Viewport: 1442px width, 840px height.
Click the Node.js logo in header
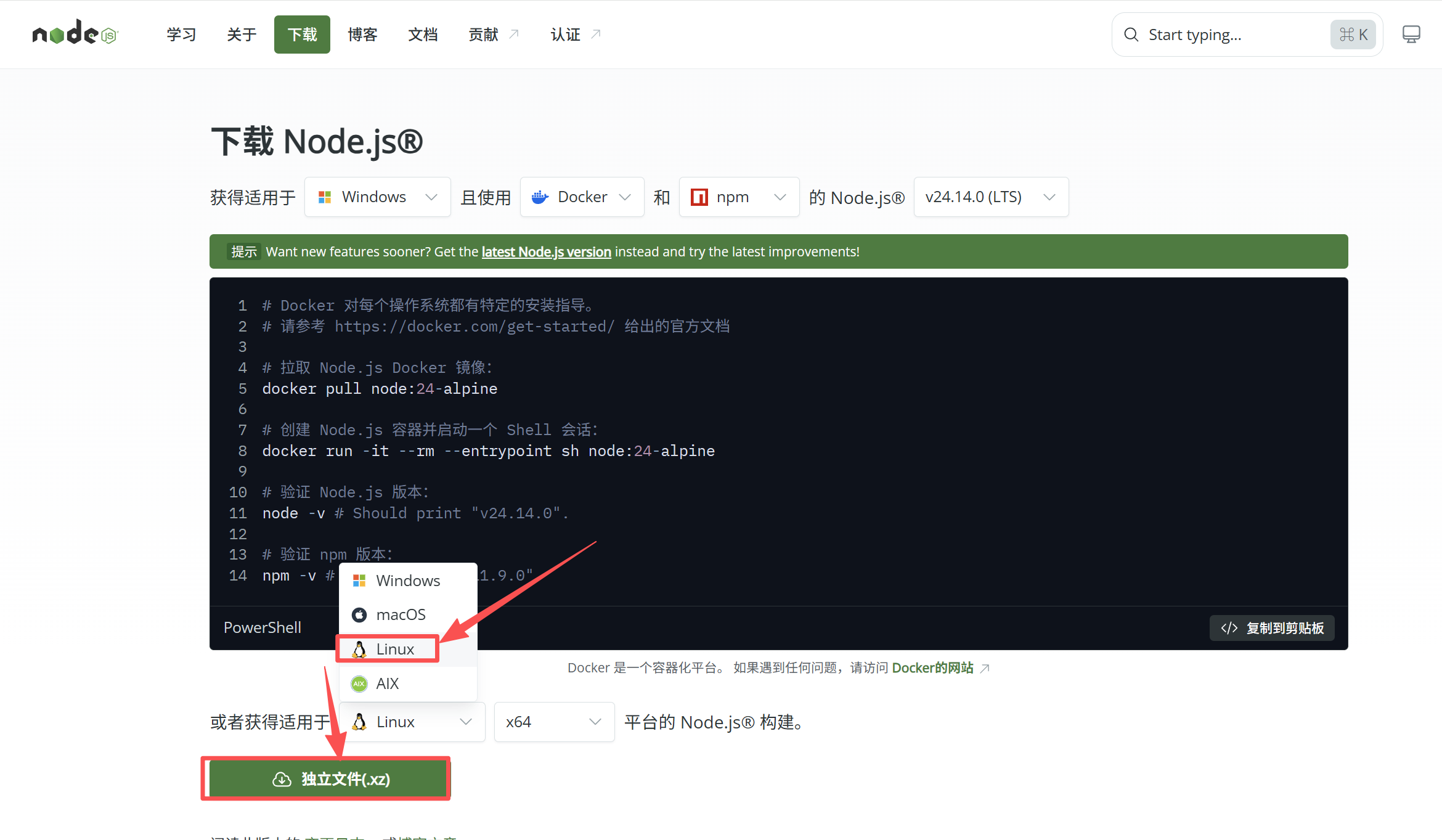click(75, 33)
